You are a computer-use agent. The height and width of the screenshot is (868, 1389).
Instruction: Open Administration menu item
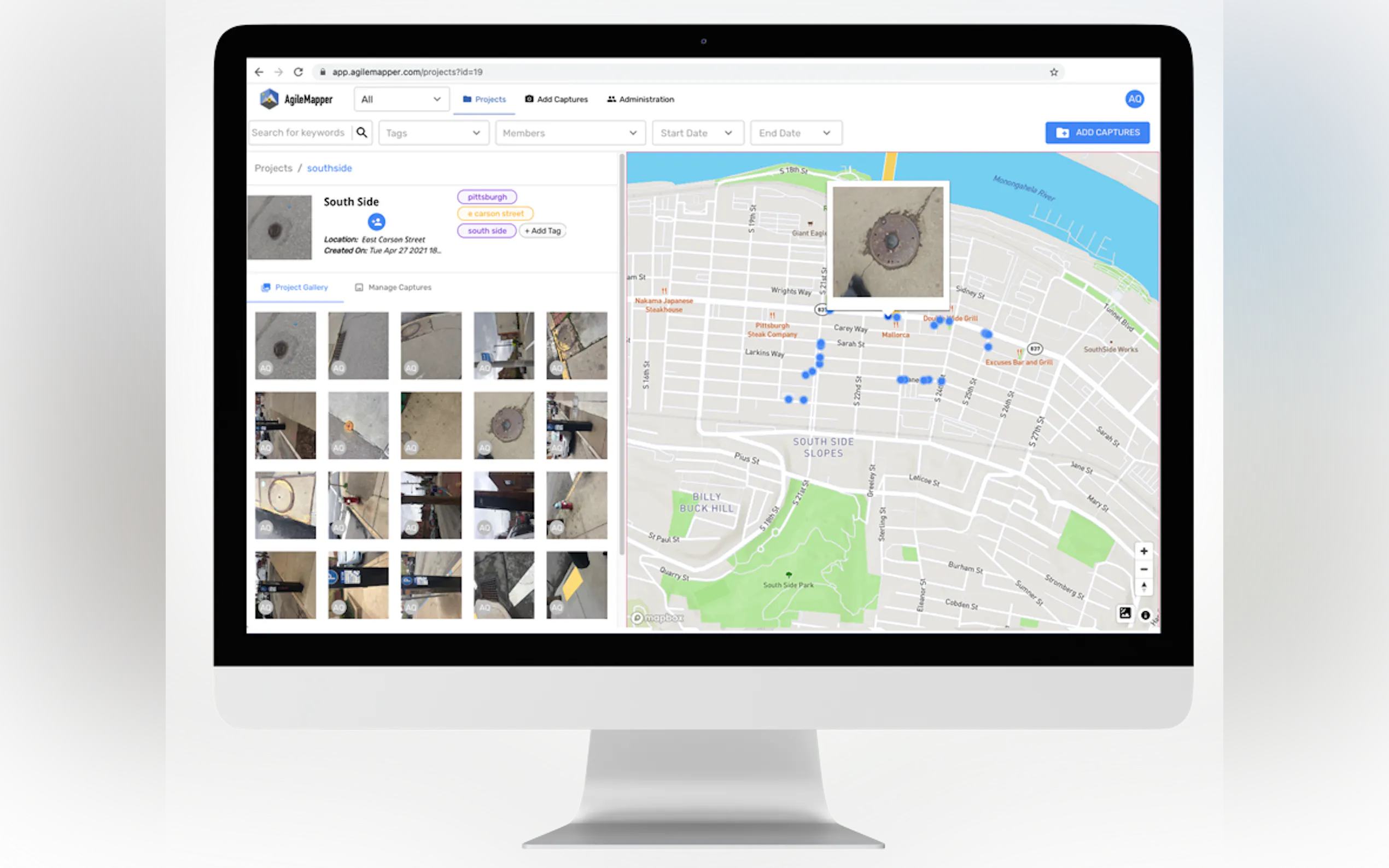click(640, 99)
